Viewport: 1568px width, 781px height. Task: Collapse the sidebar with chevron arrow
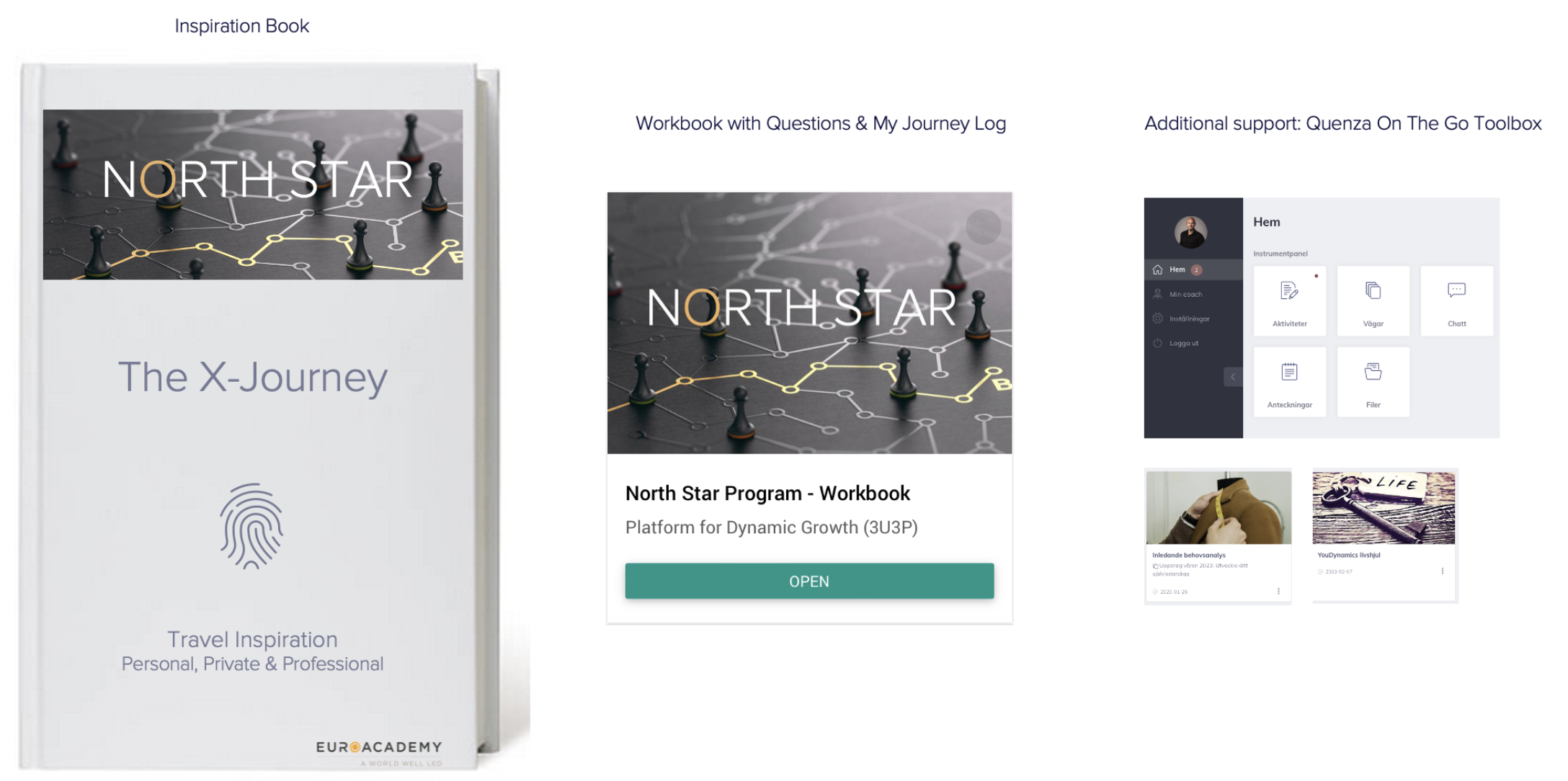[1233, 377]
